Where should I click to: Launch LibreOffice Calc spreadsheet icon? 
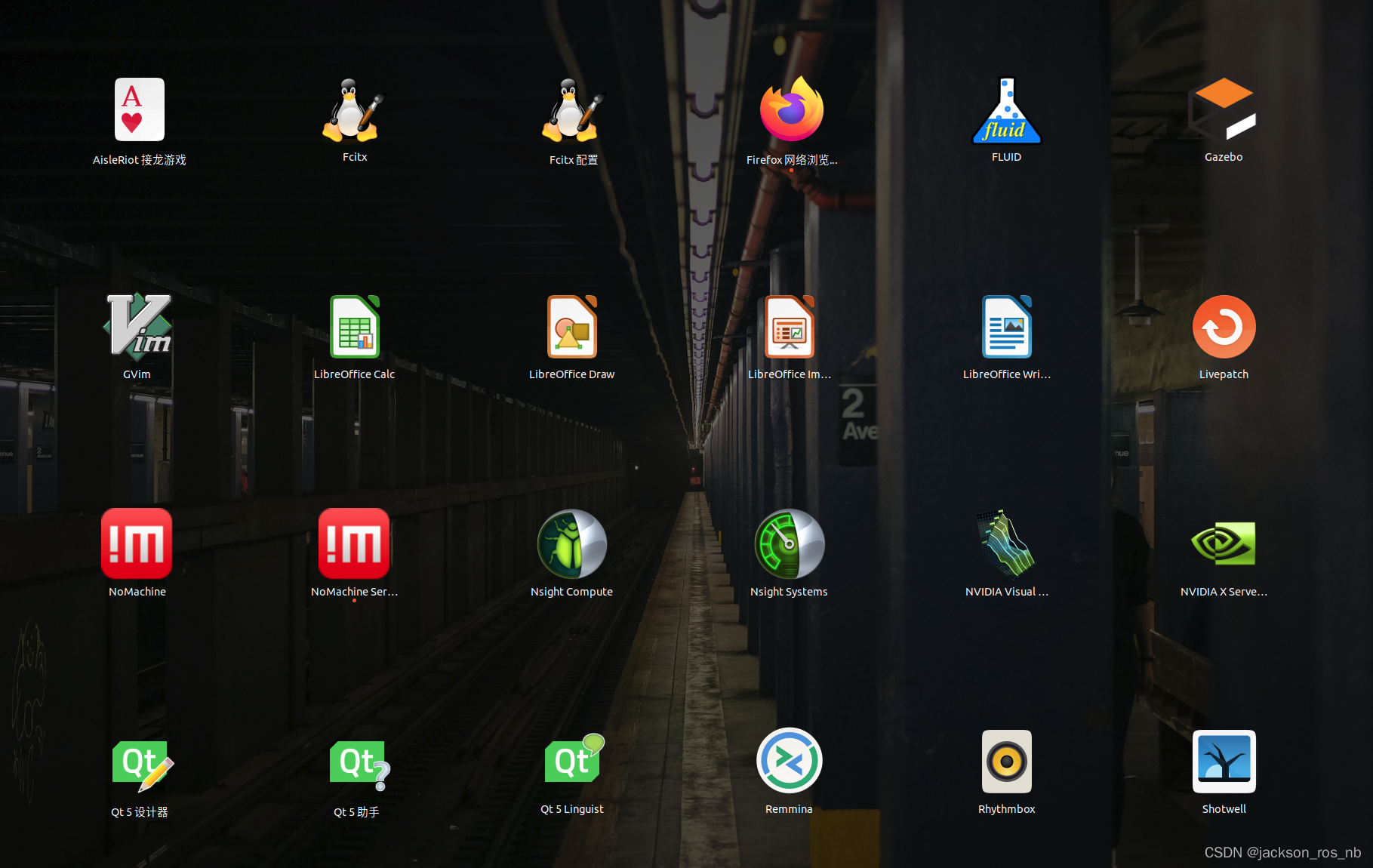tap(355, 327)
